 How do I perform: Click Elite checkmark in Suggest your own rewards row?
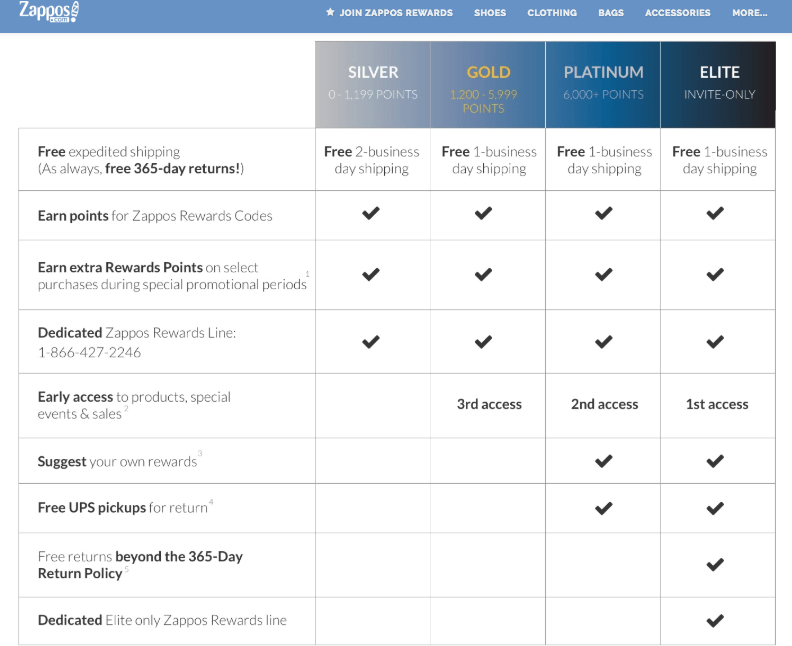tap(715, 461)
